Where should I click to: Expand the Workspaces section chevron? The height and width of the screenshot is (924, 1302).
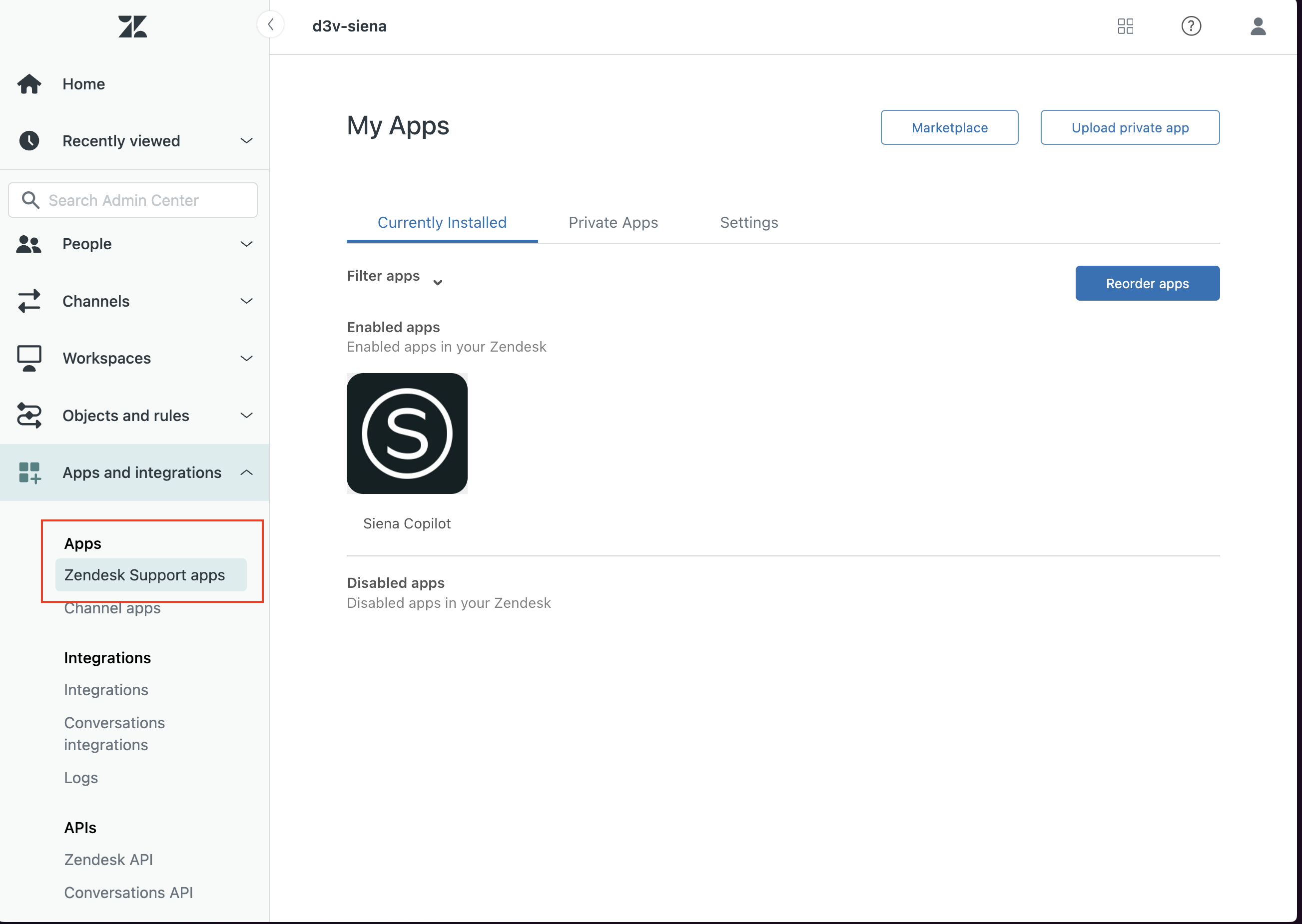click(246, 359)
